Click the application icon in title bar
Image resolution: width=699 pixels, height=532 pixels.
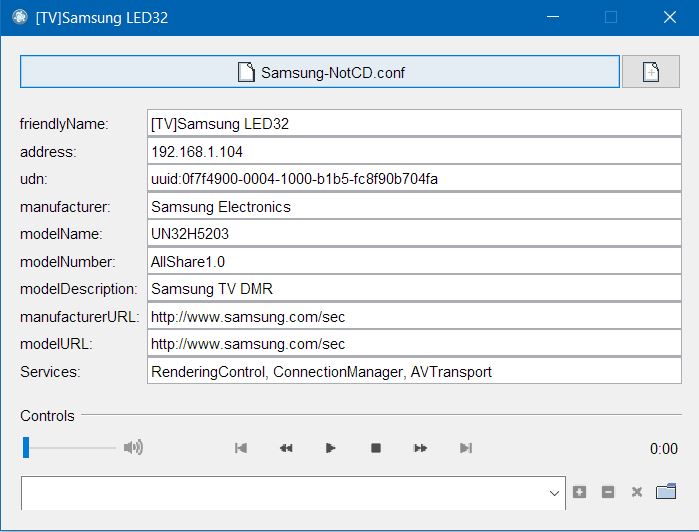(x=20, y=17)
